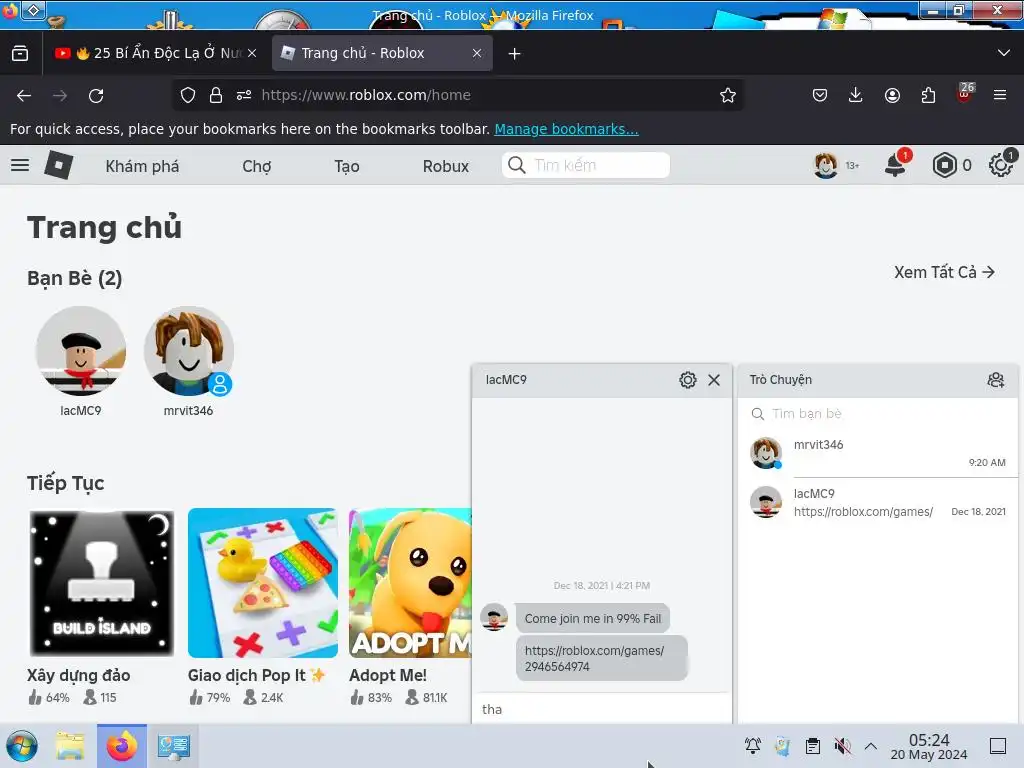Close the lacMC9 chat window
The image size is (1024, 768).
pyautogui.click(x=714, y=380)
